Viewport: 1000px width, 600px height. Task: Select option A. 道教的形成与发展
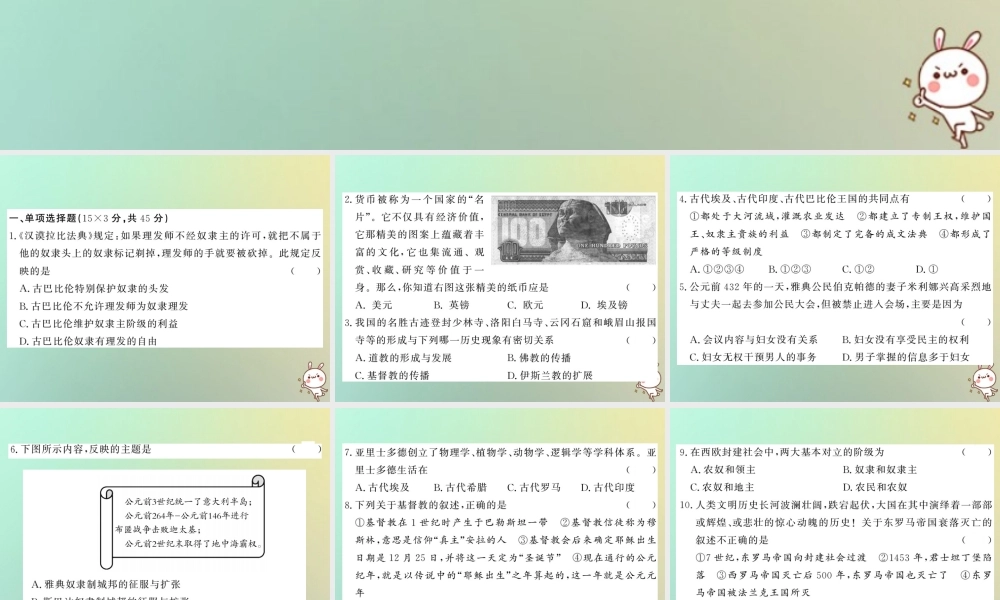(403, 358)
